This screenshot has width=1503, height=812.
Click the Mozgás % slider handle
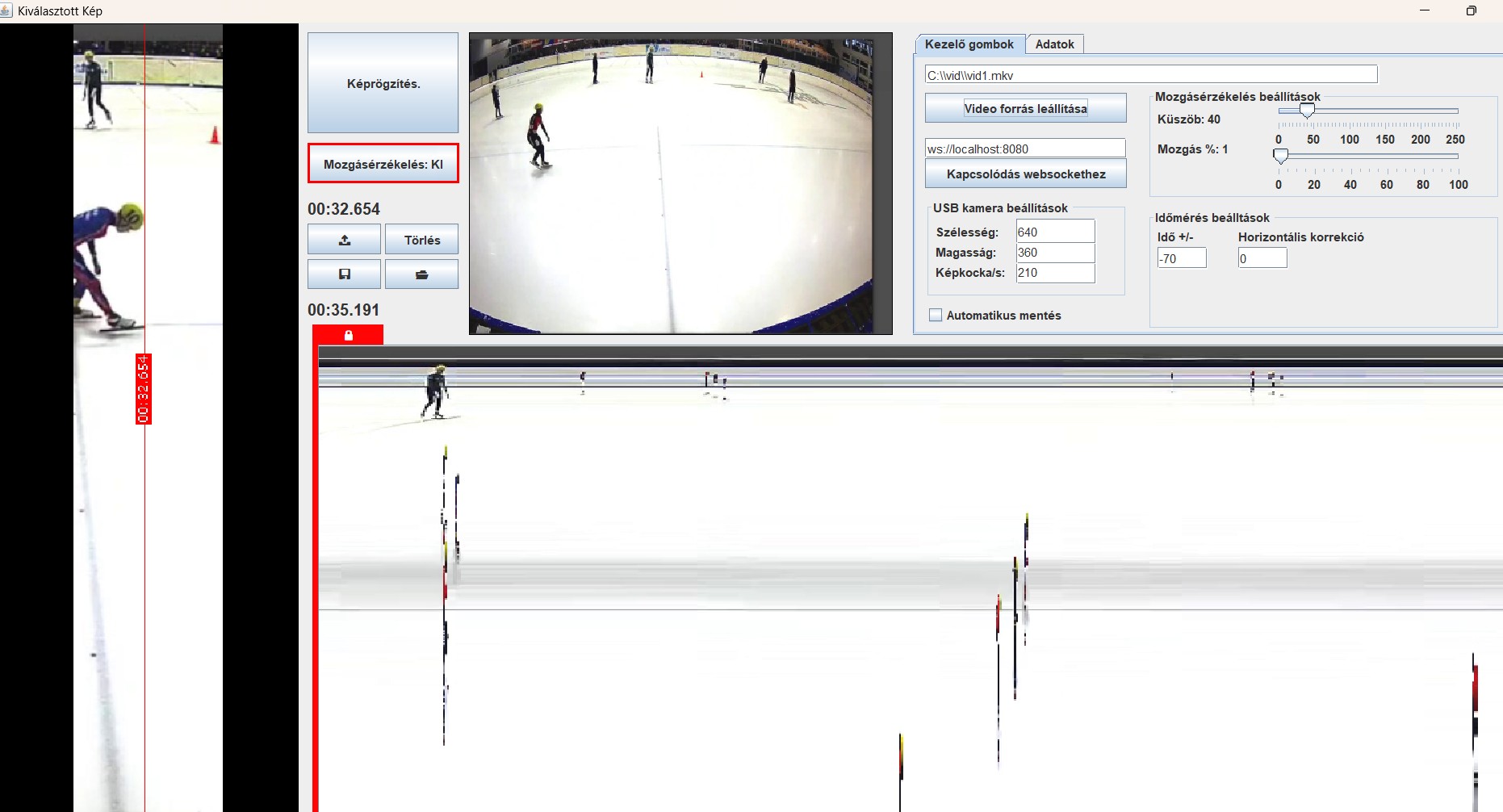click(1280, 156)
